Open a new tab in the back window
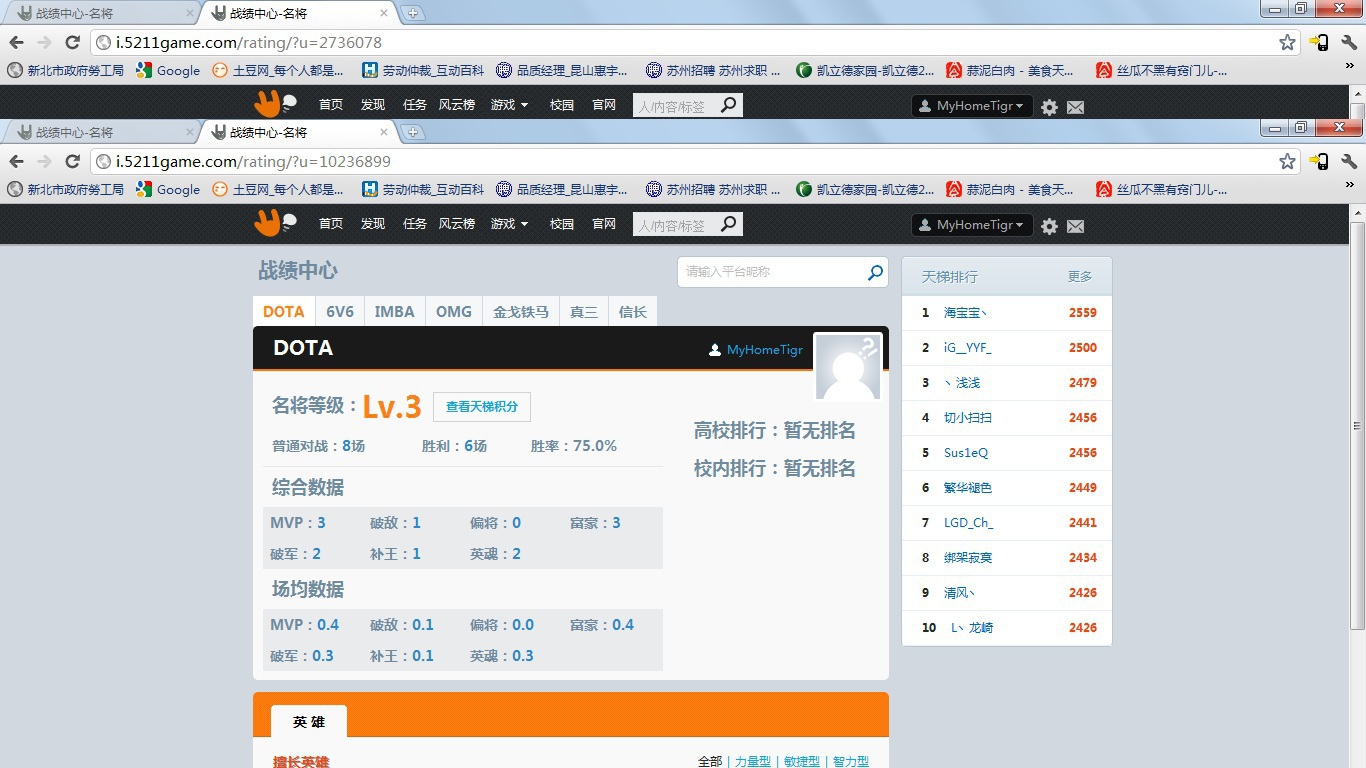 tap(412, 13)
